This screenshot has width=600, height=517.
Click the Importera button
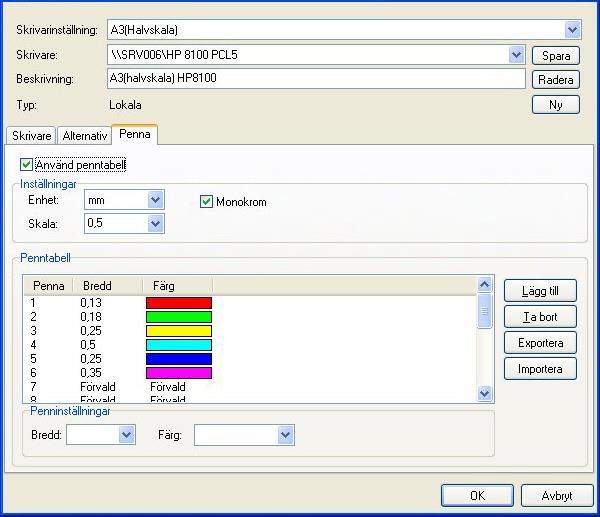click(540, 369)
